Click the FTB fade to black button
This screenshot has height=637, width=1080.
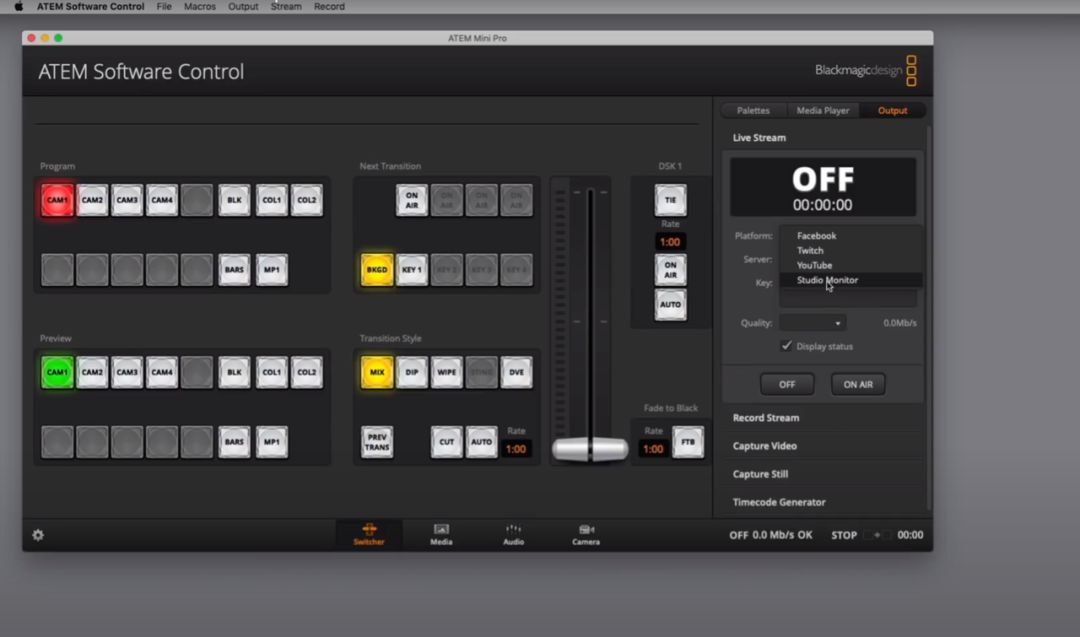tap(688, 442)
